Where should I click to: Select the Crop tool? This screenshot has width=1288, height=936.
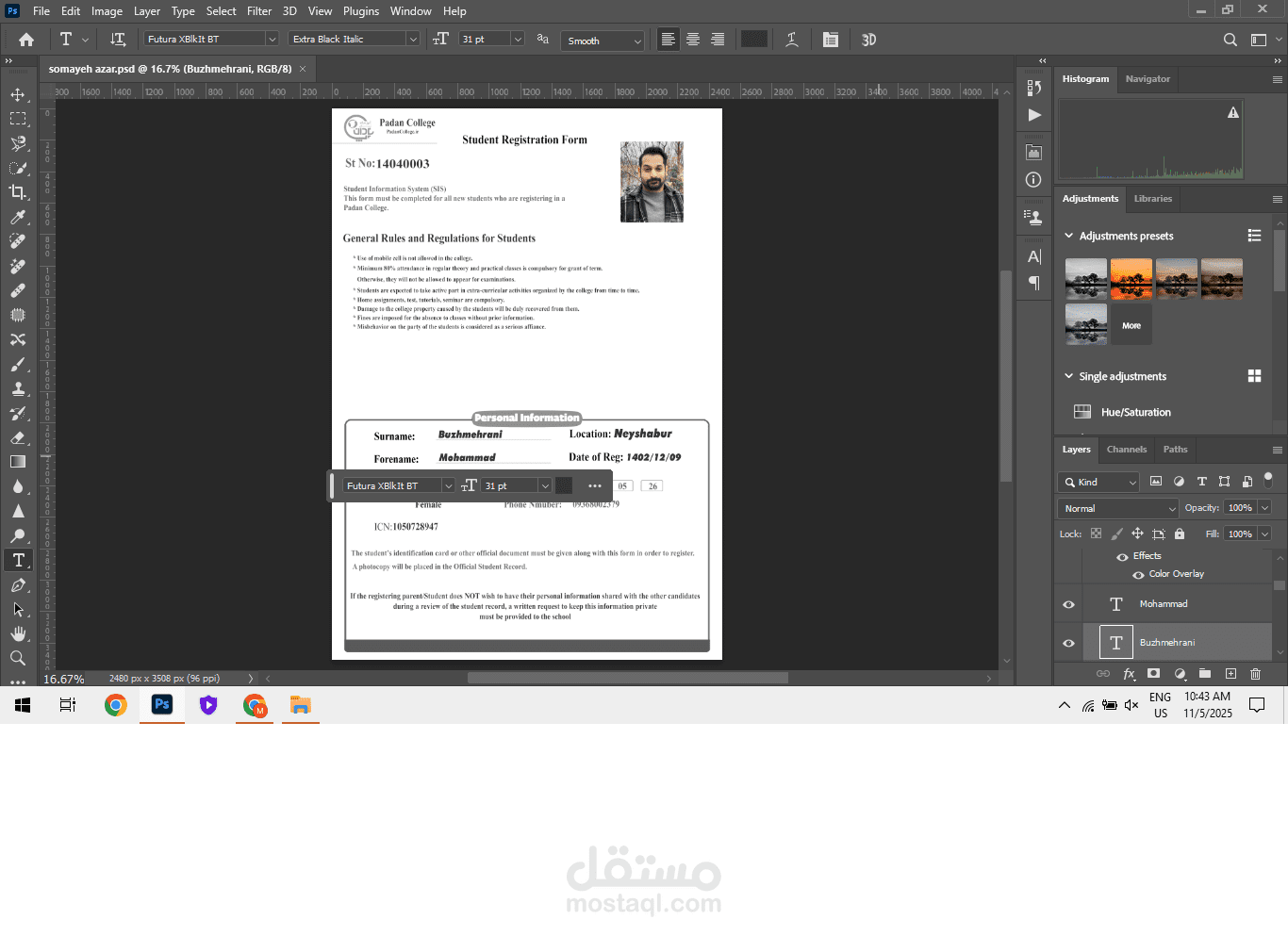(x=18, y=192)
